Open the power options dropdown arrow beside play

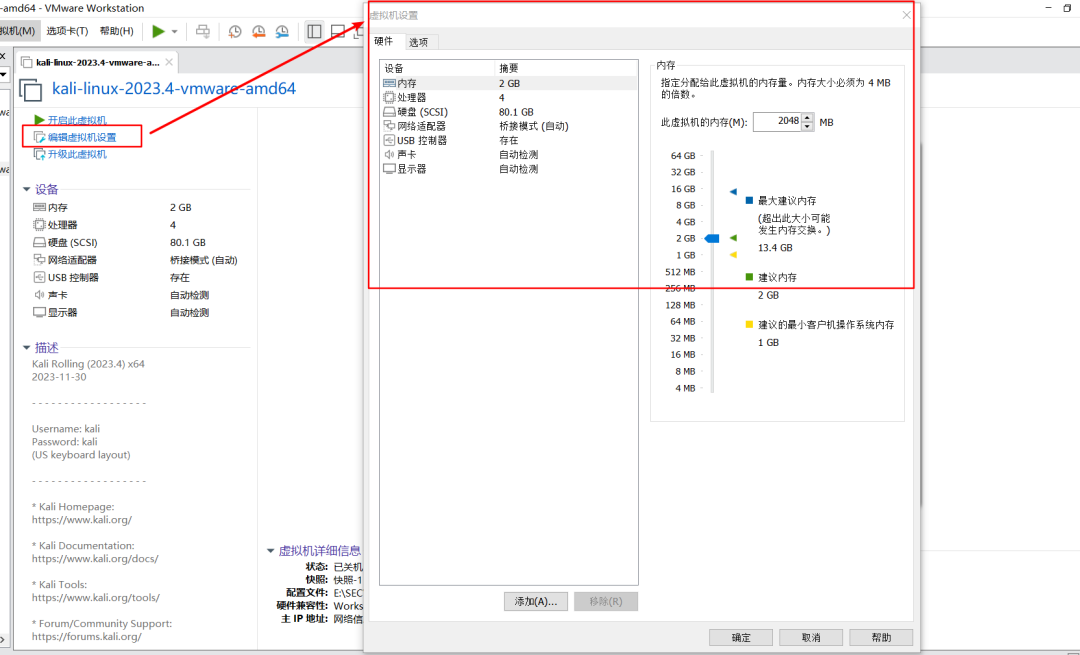[174, 32]
